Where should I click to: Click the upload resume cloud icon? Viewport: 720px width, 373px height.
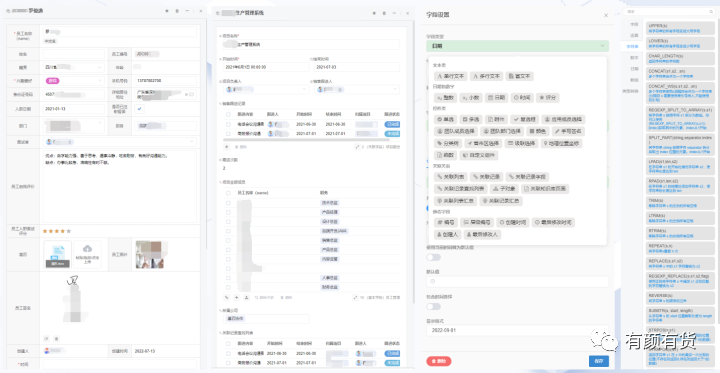[x=87, y=249]
